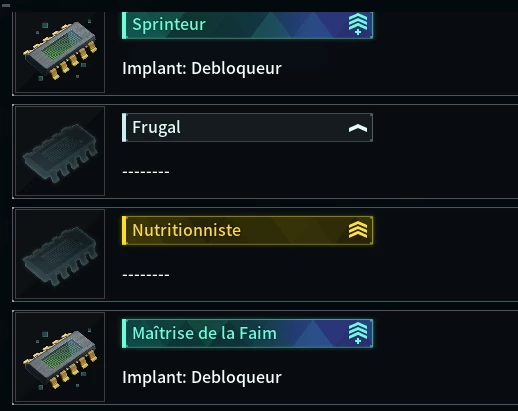Click the empty Nutritionniste chip slot icon

pyautogui.click(x=60, y=256)
